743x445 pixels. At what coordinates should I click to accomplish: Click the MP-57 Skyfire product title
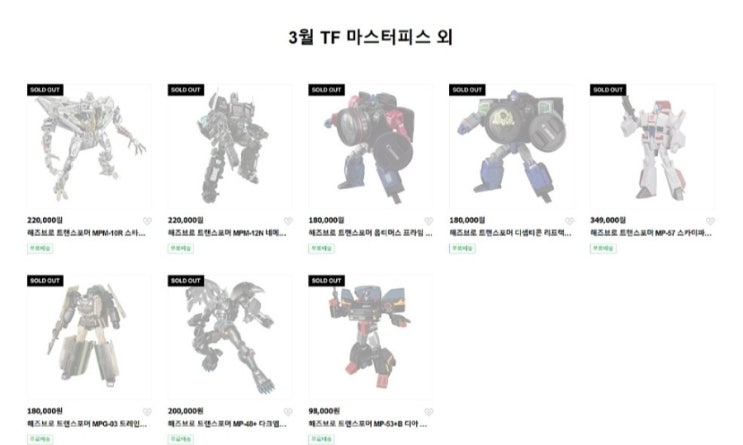[651, 233]
